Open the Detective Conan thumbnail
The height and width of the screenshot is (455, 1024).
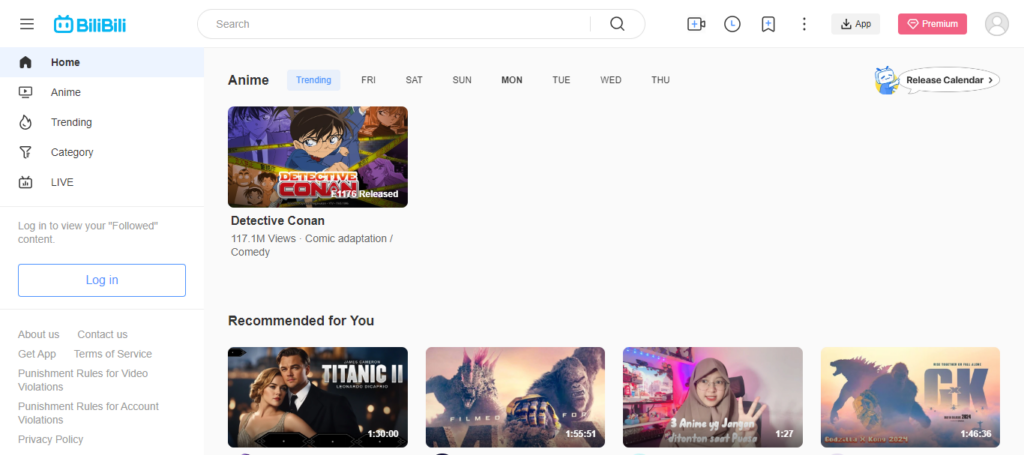(x=317, y=157)
